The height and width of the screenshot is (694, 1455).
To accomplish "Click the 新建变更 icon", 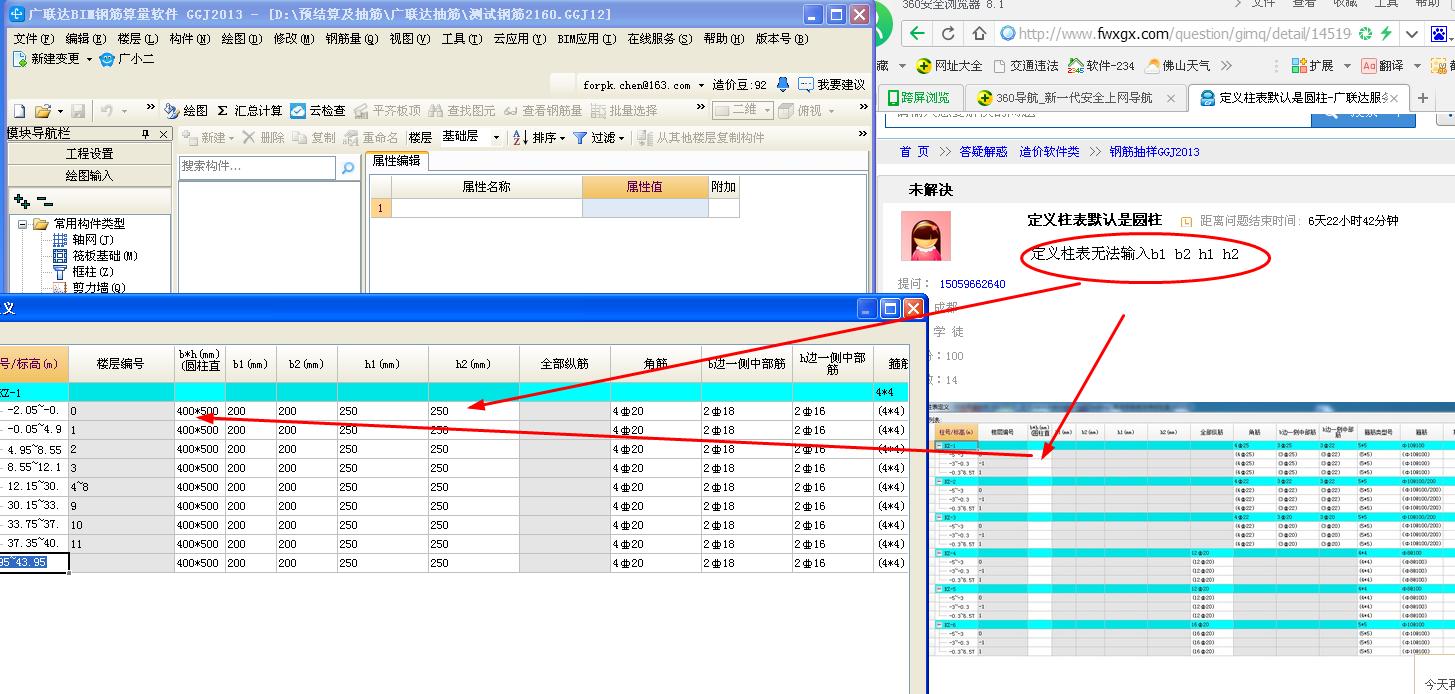I will 19,59.
